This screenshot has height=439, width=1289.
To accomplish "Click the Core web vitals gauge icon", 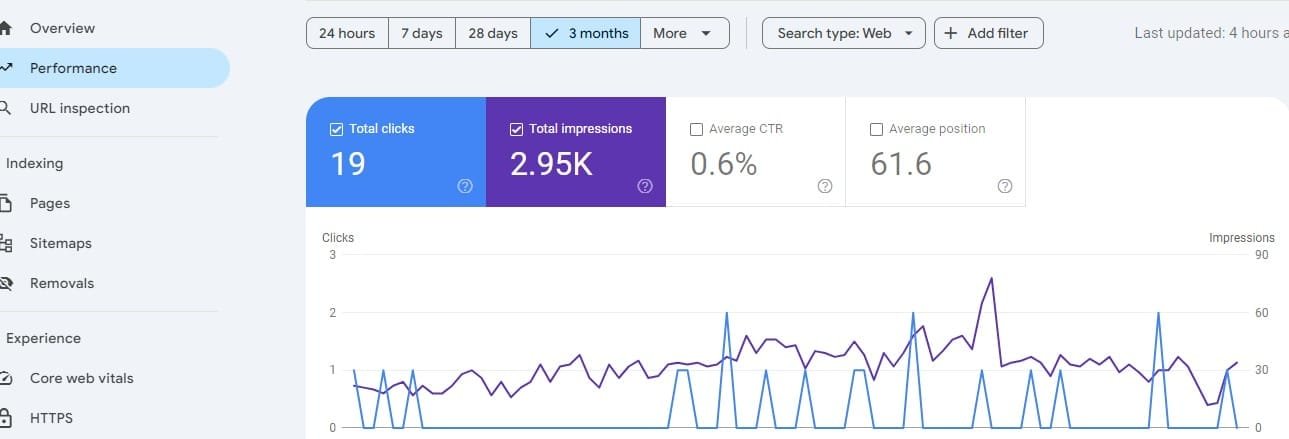I will pyautogui.click(x=5, y=378).
